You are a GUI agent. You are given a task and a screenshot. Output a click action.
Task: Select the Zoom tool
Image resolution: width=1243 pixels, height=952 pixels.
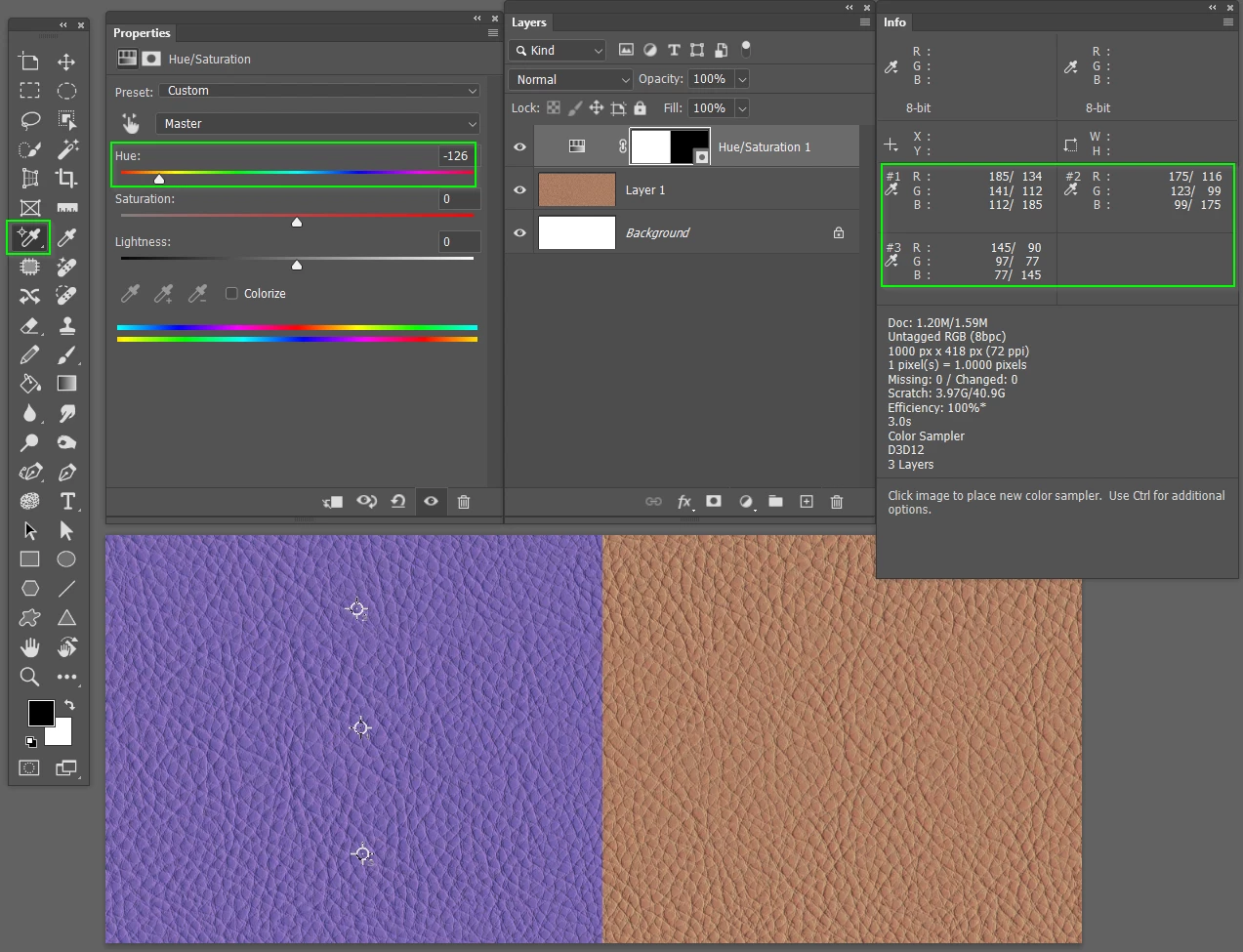click(29, 677)
